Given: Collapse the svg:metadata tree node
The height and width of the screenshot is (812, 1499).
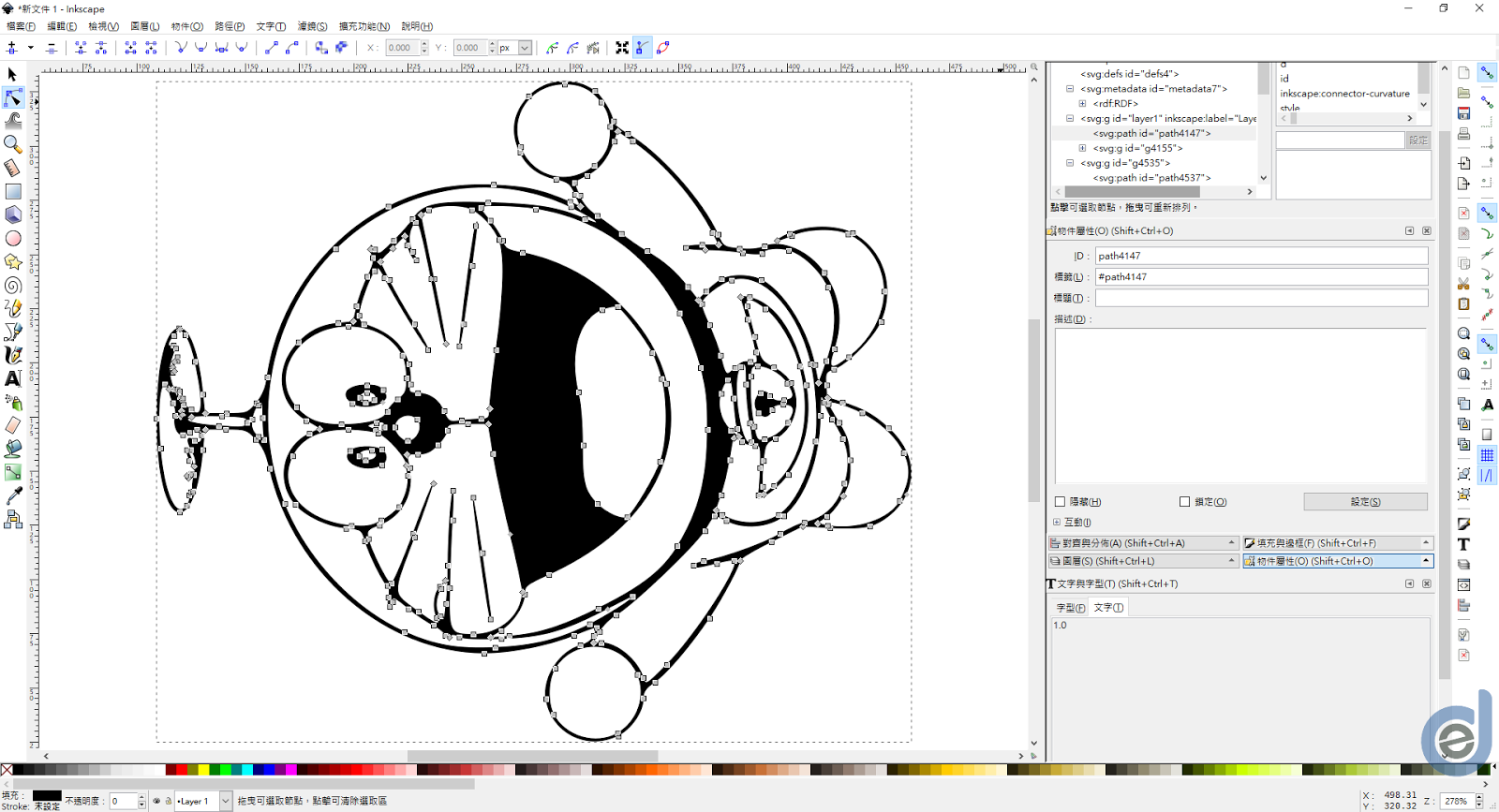Looking at the screenshot, I should (x=1070, y=89).
